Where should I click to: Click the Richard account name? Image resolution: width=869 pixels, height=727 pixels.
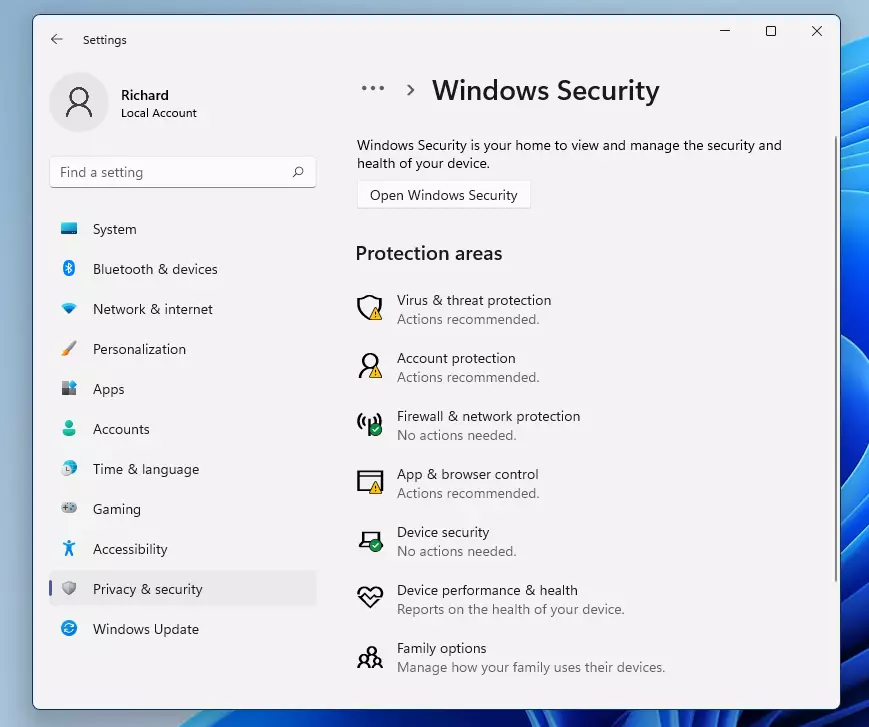coord(145,95)
